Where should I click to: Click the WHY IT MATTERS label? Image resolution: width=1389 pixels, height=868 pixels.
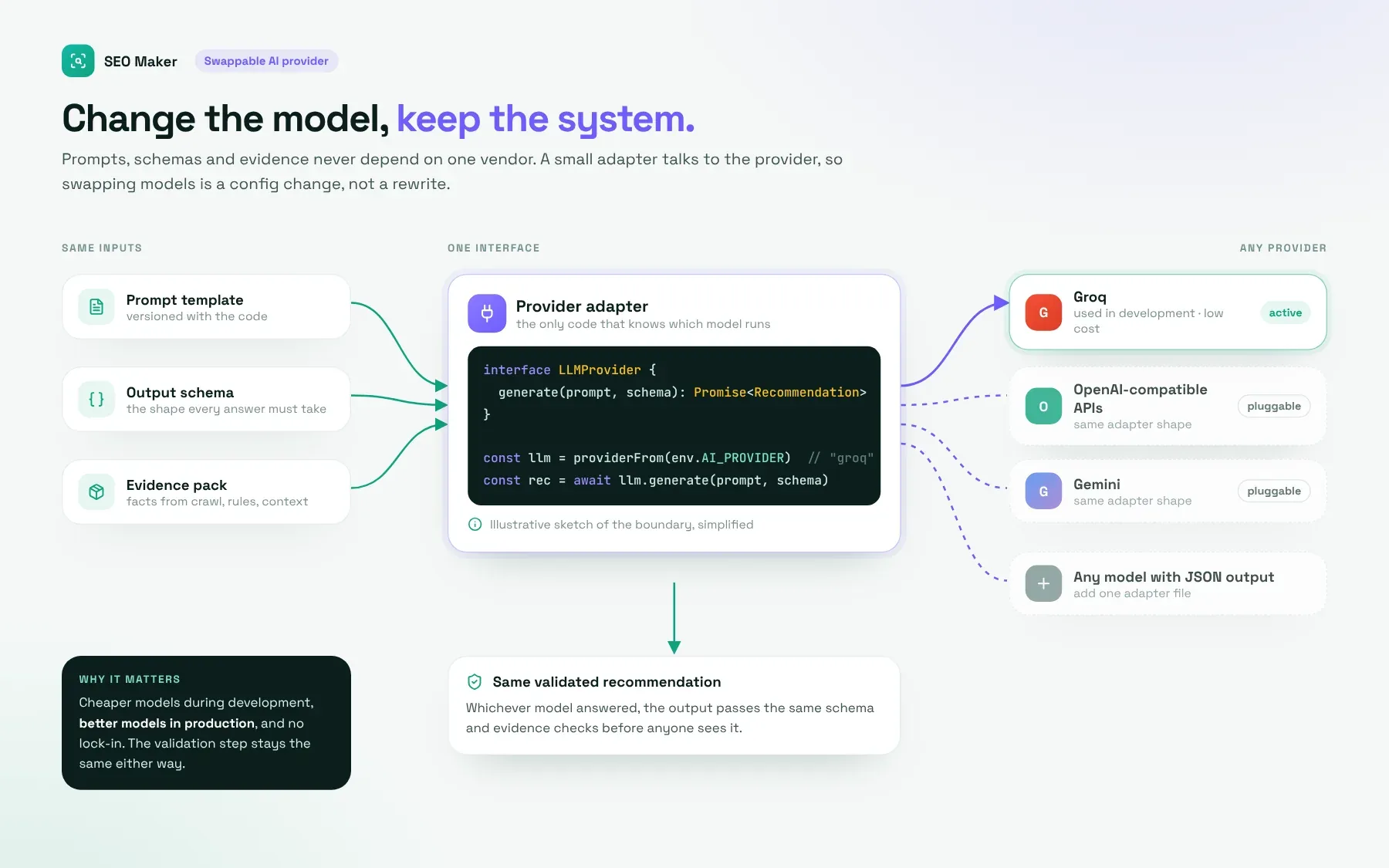[130, 679]
